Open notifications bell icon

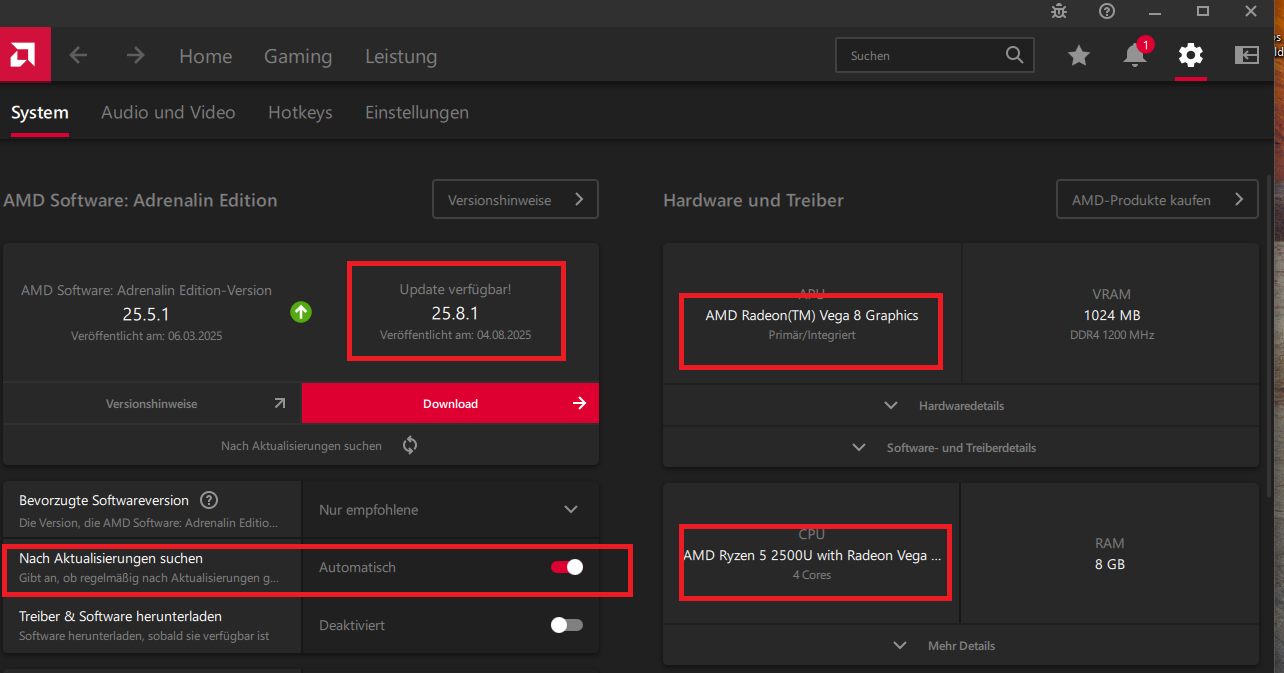tap(1135, 56)
